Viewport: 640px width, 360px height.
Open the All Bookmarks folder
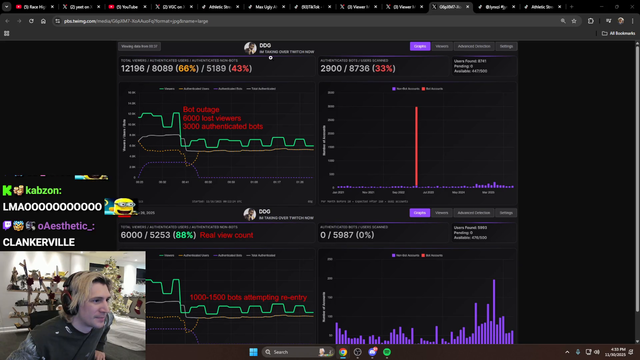(618, 33)
